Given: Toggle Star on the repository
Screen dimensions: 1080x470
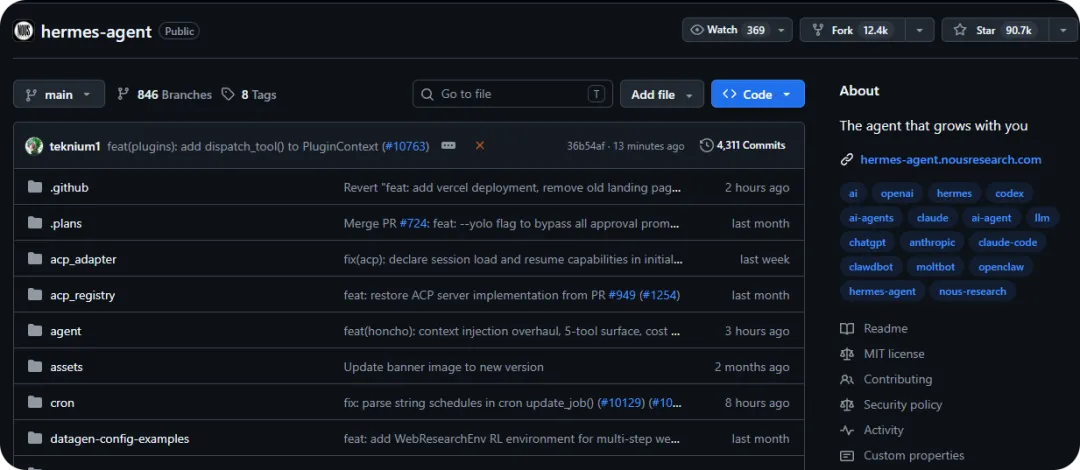Looking at the screenshot, I should [x=994, y=30].
